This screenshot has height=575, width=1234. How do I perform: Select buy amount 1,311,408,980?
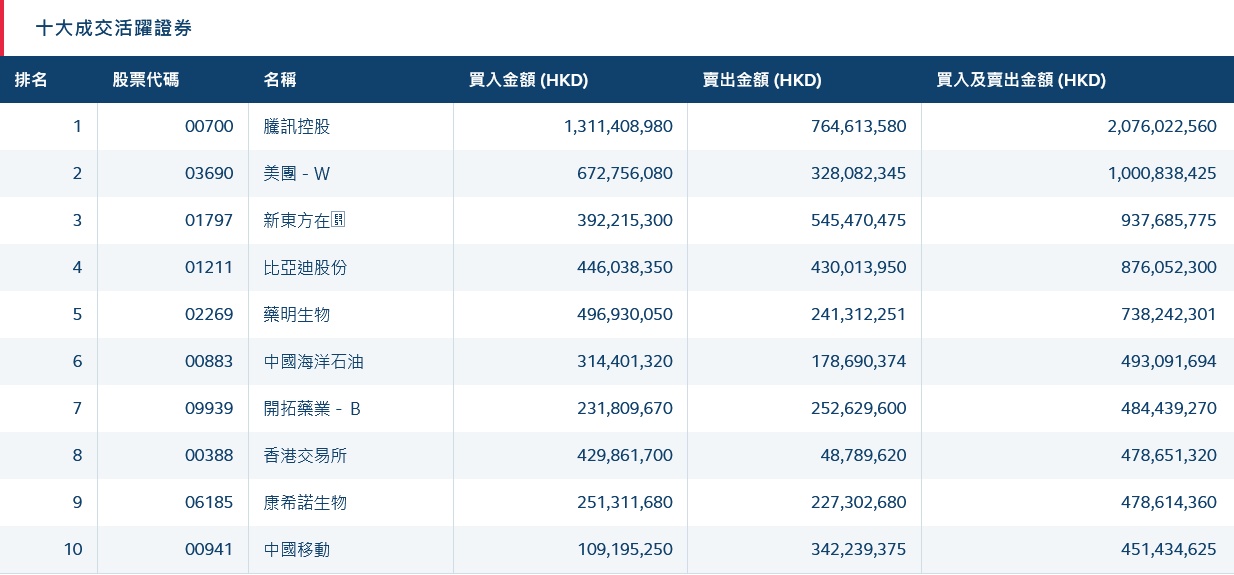pos(618,126)
